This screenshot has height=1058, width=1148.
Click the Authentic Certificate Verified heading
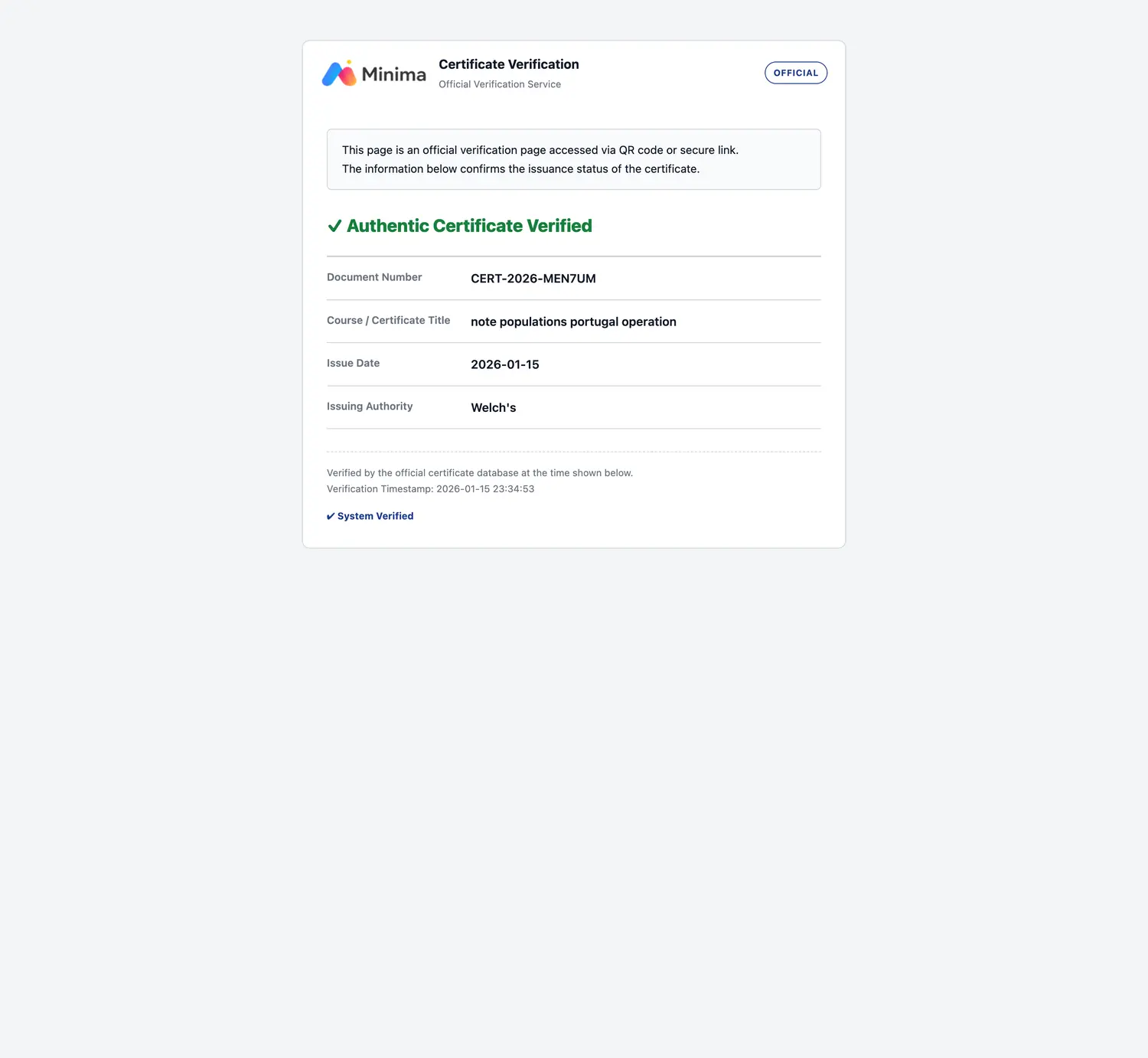(469, 226)
